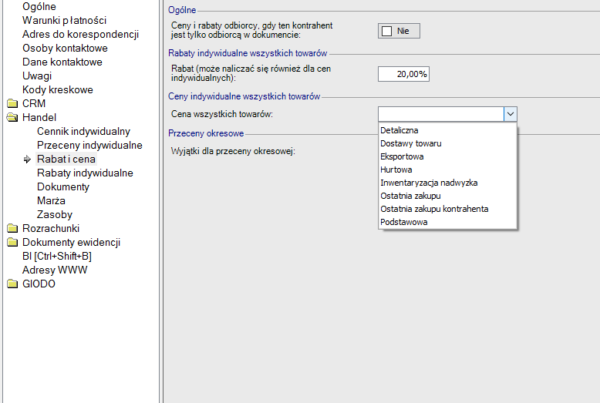Image resolution: width=600 pixels, height=403 pixels.
Task: Click the Wyjątki dla przeceny okresowej label
Action: tap(233, 151)
